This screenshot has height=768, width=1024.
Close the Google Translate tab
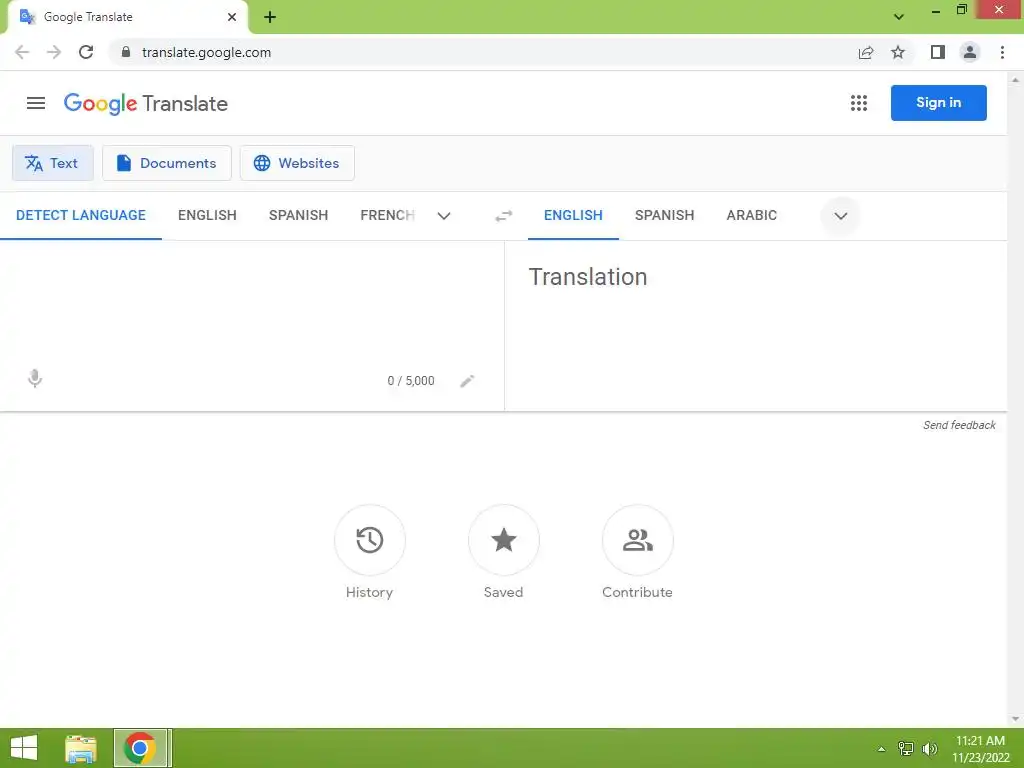[x=232, y=17]
